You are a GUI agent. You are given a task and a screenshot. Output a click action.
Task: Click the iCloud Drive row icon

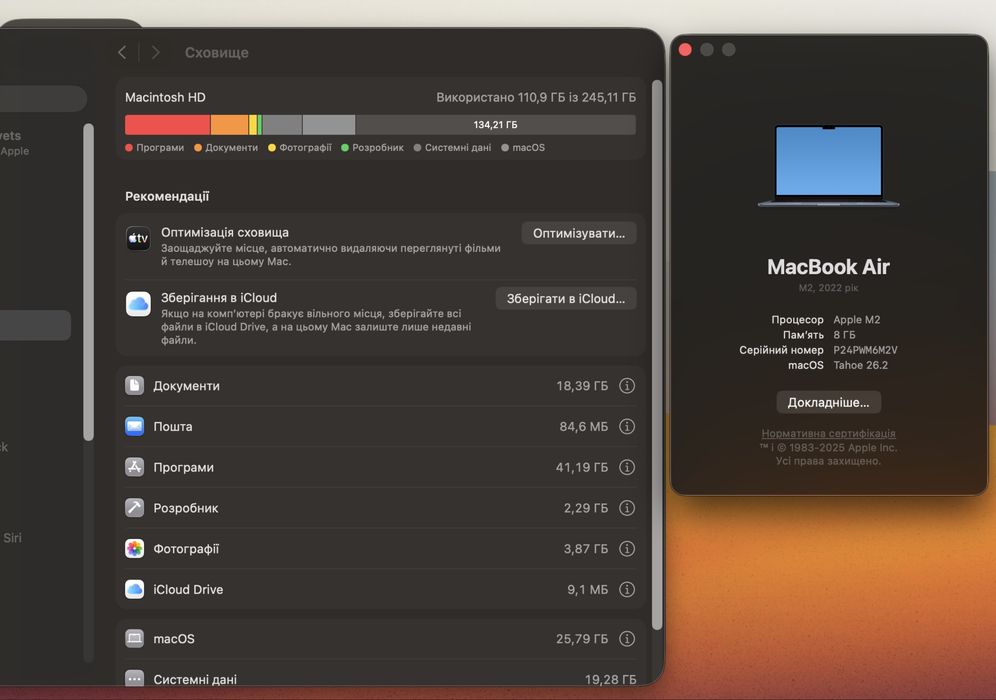pos(134,589)
